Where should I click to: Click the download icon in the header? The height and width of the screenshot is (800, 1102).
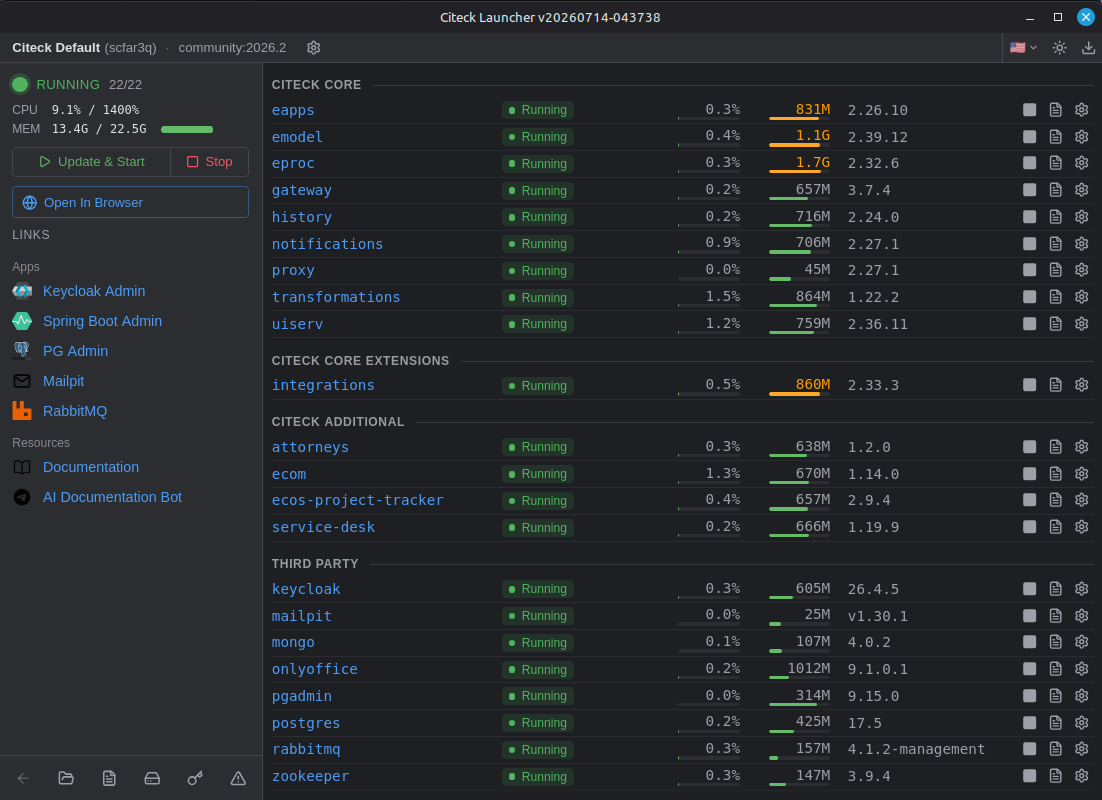click(1088, 48)
